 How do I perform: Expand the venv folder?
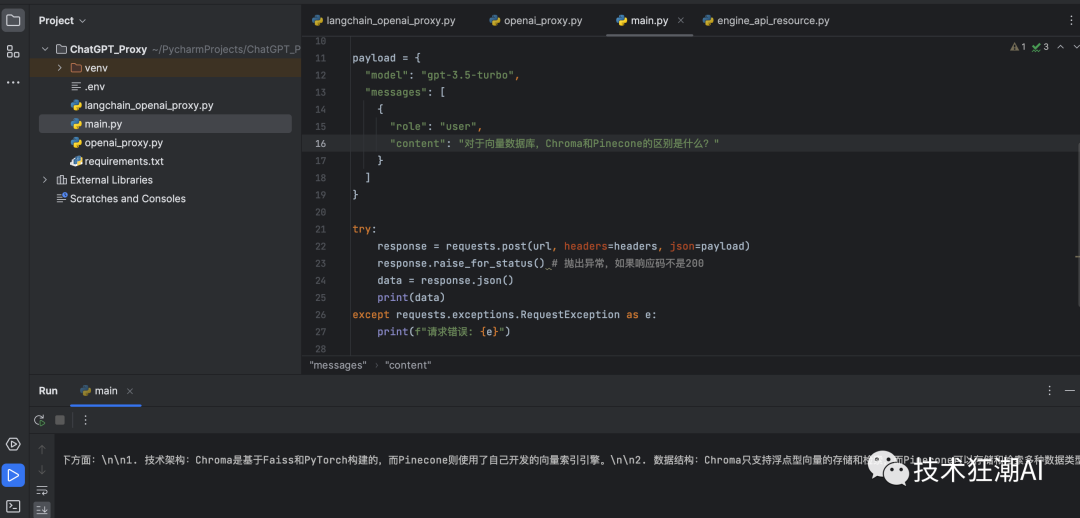coord(60,68)
